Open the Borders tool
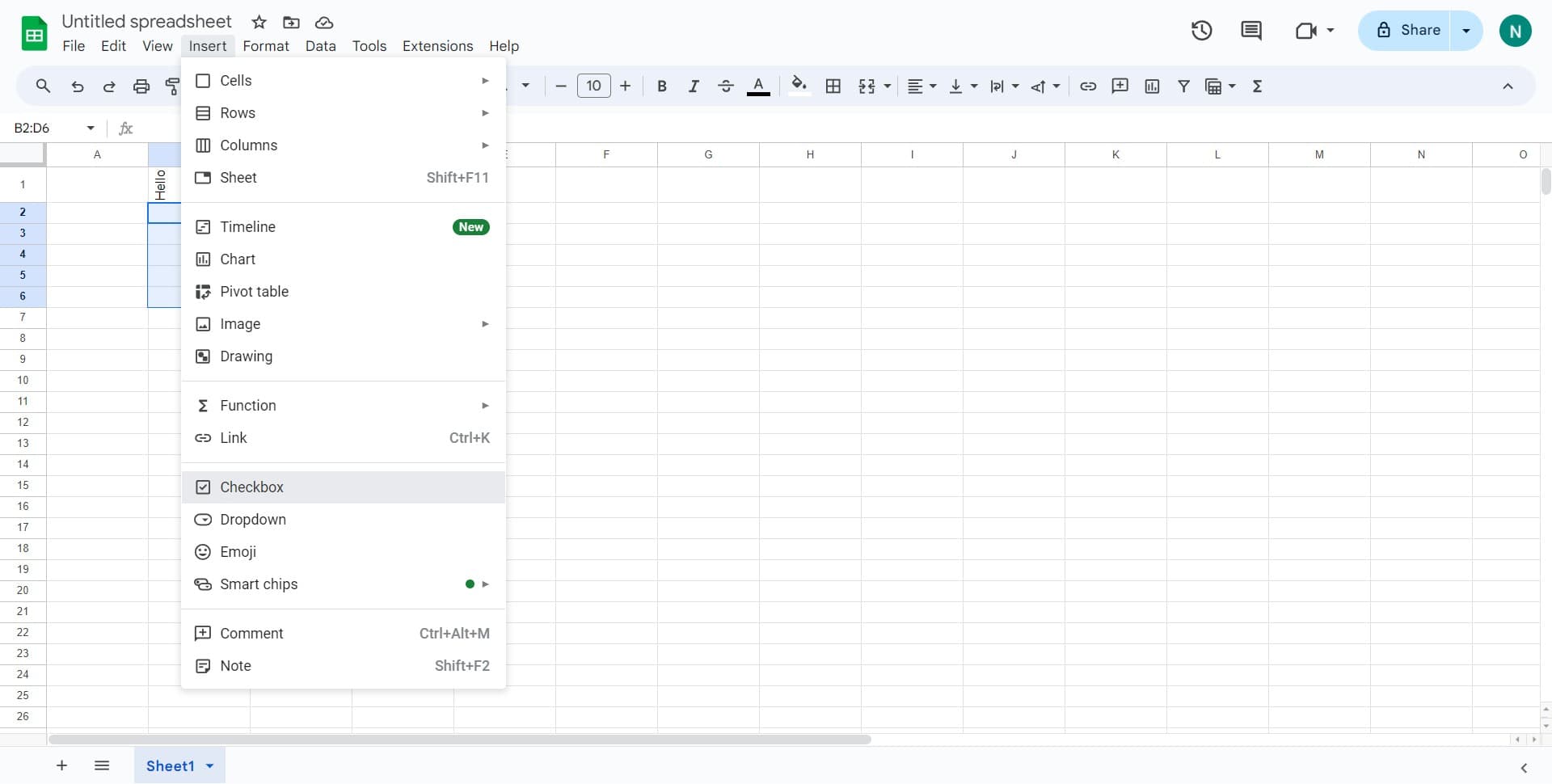The height and width of the screenshot is (784, 1552). click(833, 86)
